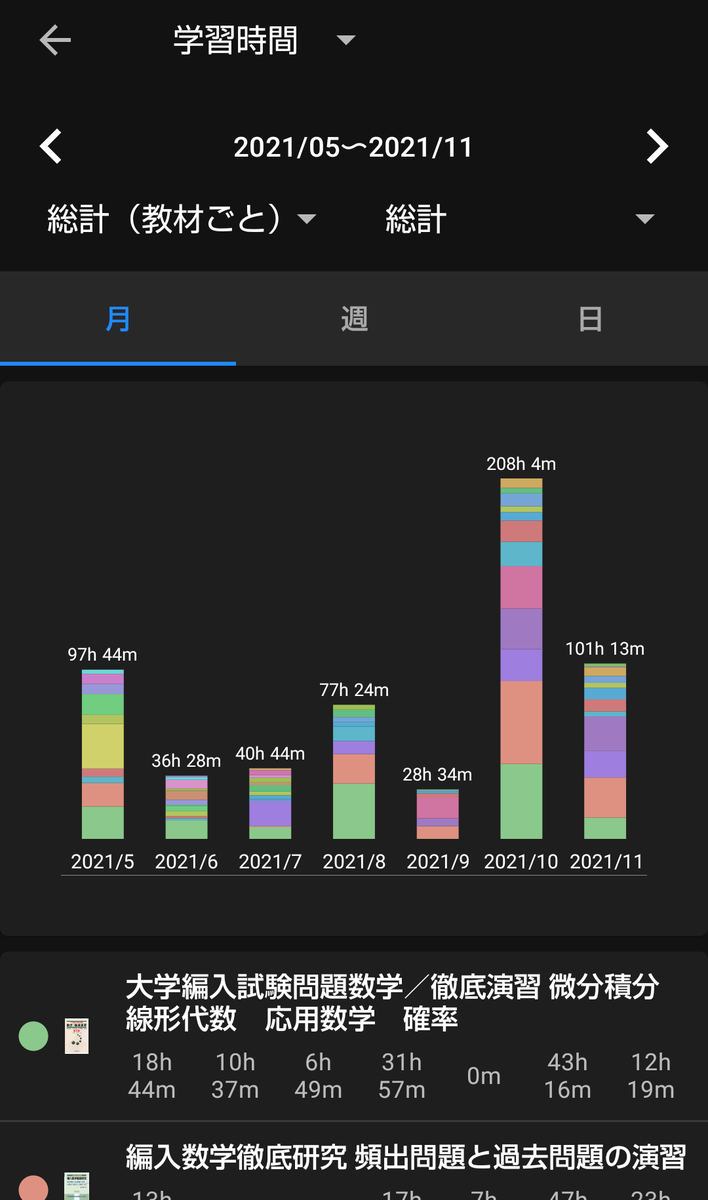The width and height of the screenshot is (708, 1200).
Task: Click the 2021/8 axis label
Action: tap(354, 862)
